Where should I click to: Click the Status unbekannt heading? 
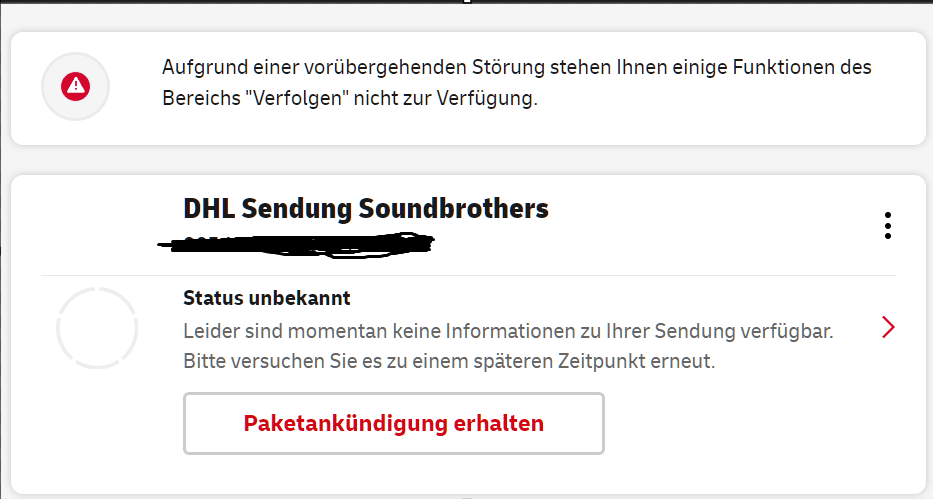coord(267,298)
